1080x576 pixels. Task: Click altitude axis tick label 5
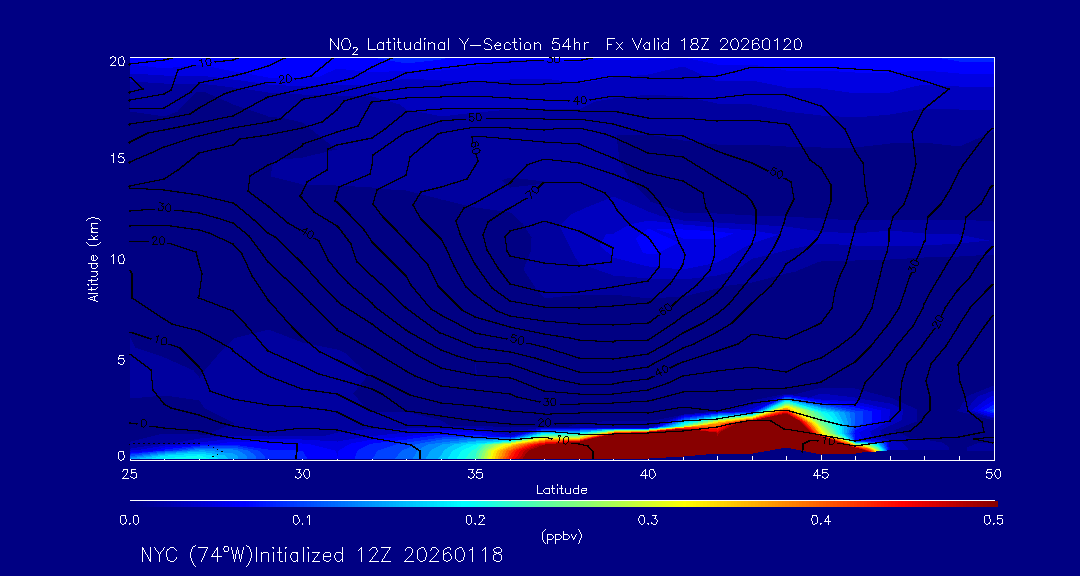[x=121, y=360]
